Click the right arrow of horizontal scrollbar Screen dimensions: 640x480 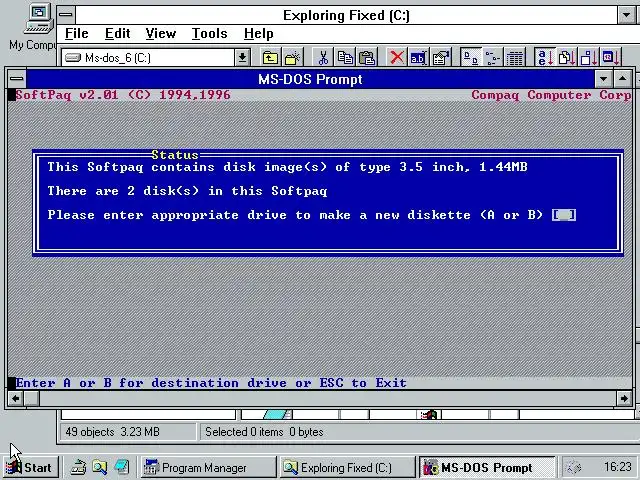(624, 398)
